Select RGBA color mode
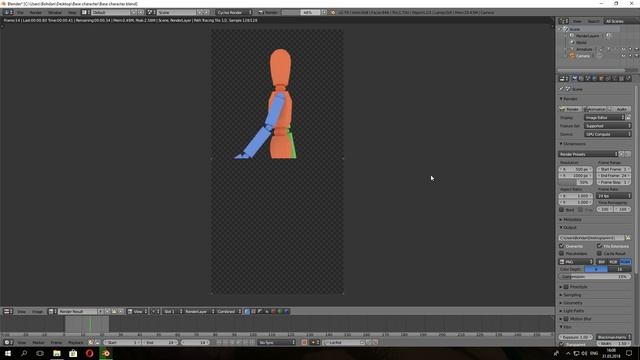This screenshot has height=360, width=640. [625, 262]
